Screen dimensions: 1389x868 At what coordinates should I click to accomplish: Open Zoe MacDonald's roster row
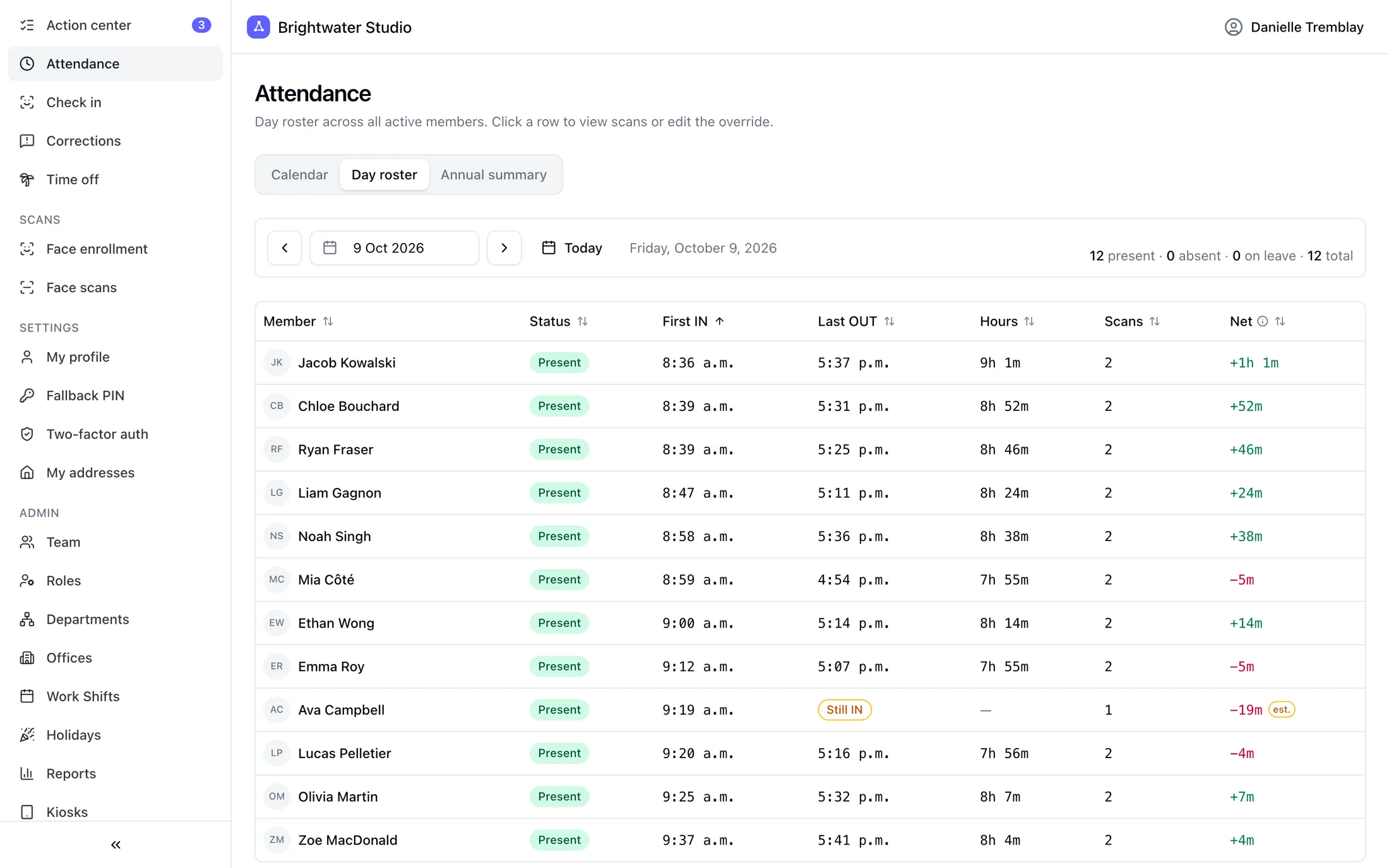[809, 840]
